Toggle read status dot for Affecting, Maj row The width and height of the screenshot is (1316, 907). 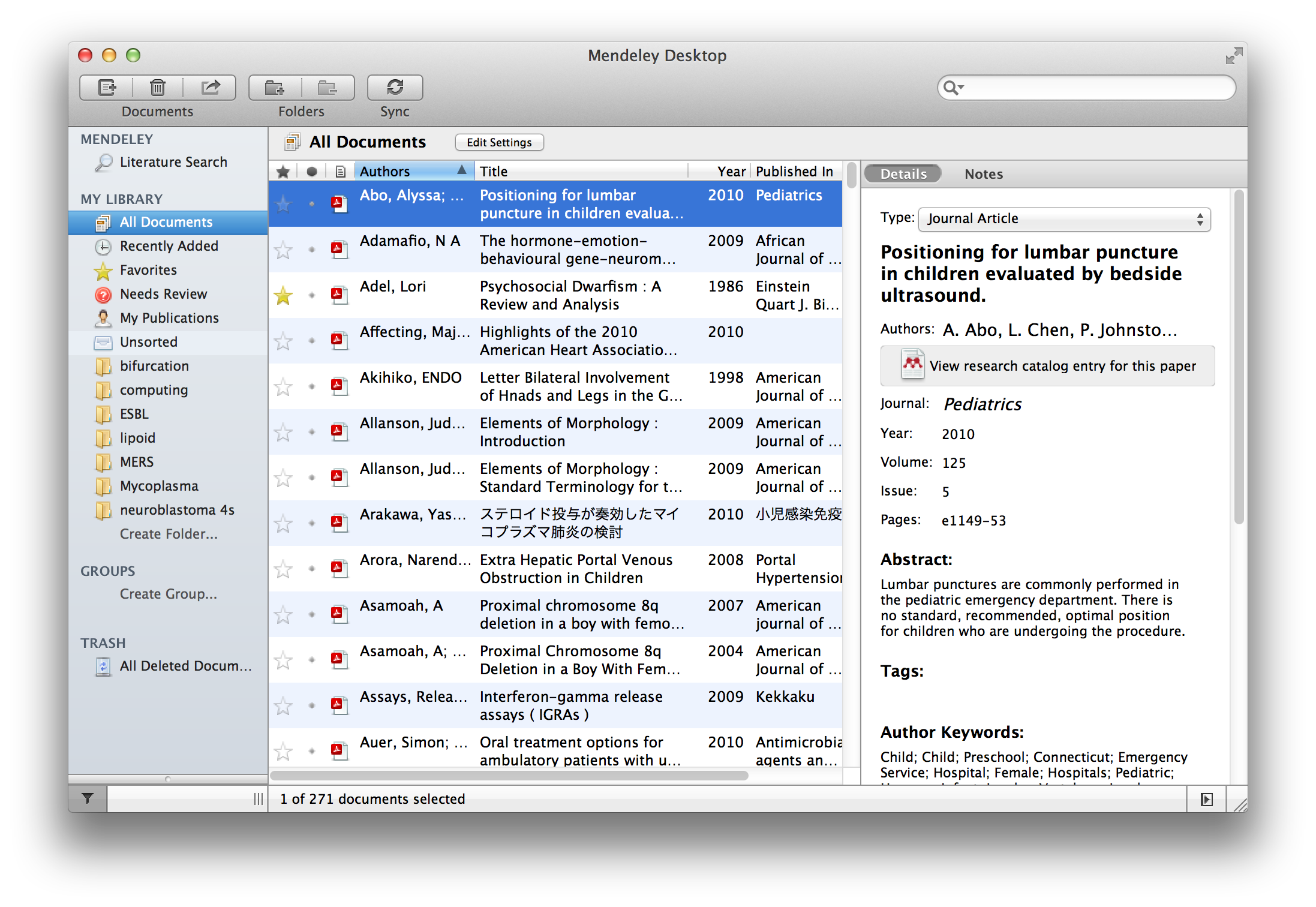click(x=311, y=341)
